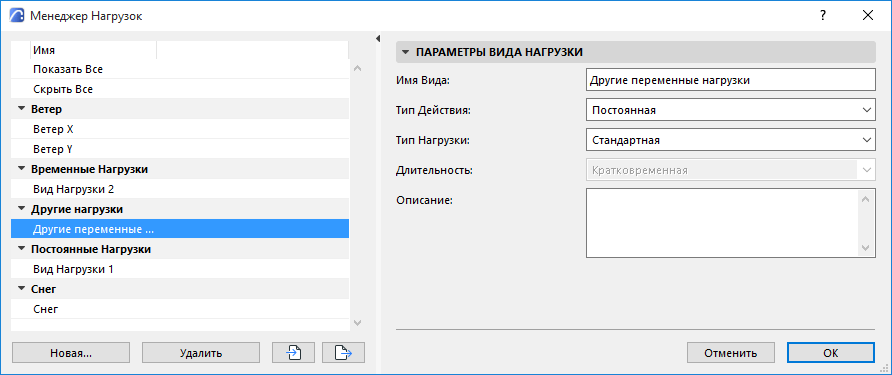Click the import load cases icon button
892x375 pixels.
294,353
